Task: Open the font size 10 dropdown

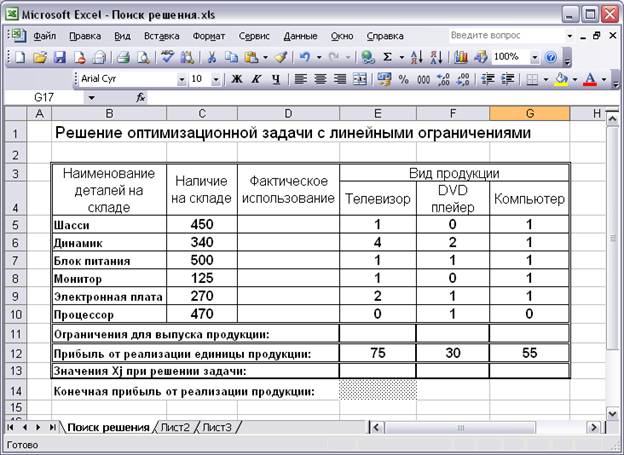Action: click(216, 80)
